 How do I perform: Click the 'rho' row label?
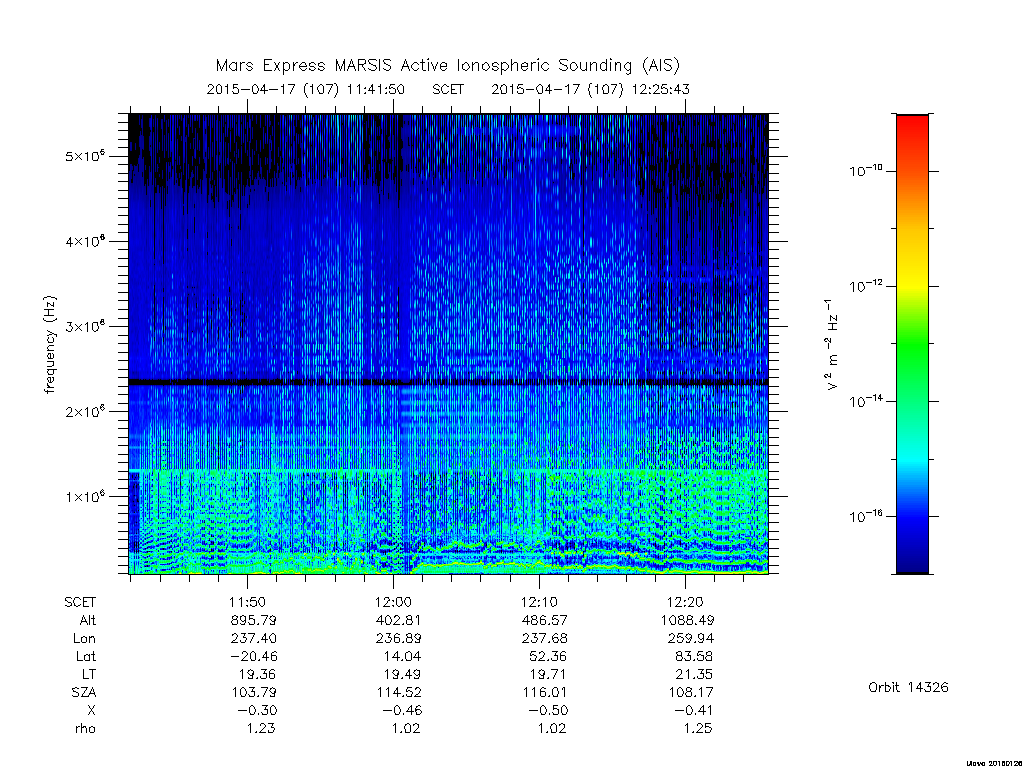[85, 728]
